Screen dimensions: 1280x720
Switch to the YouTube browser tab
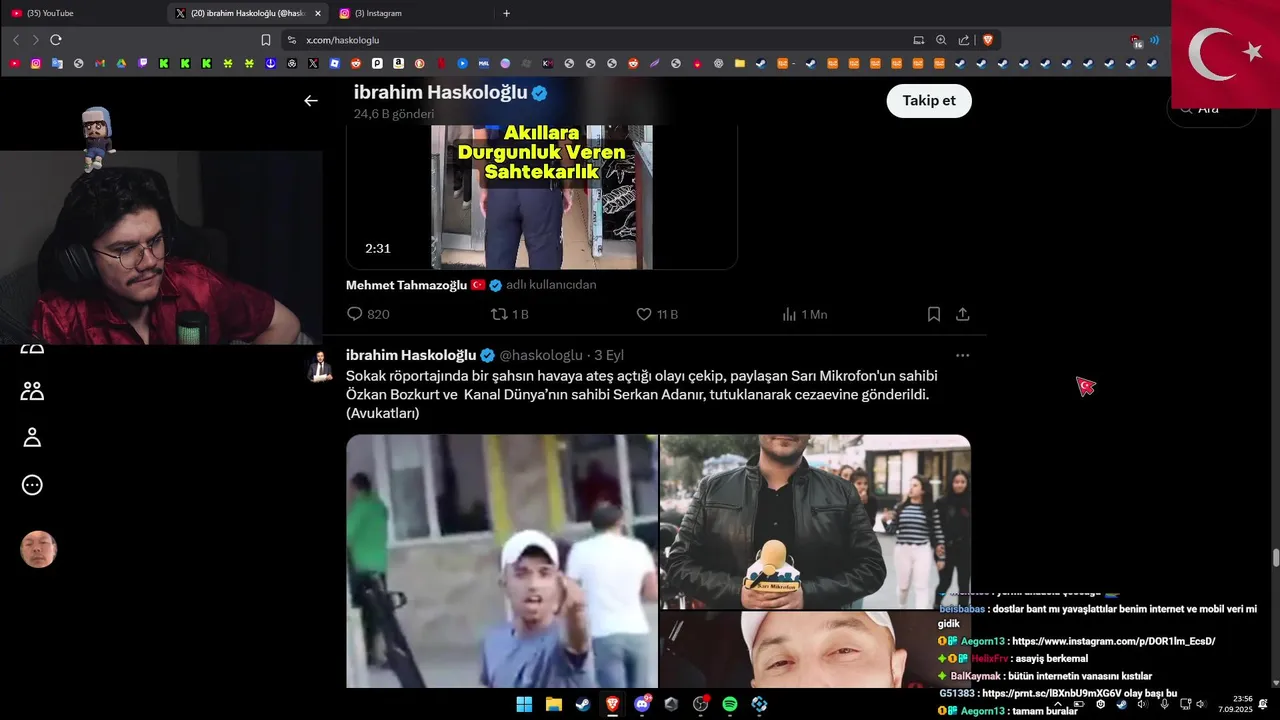[x=82, y=13]
